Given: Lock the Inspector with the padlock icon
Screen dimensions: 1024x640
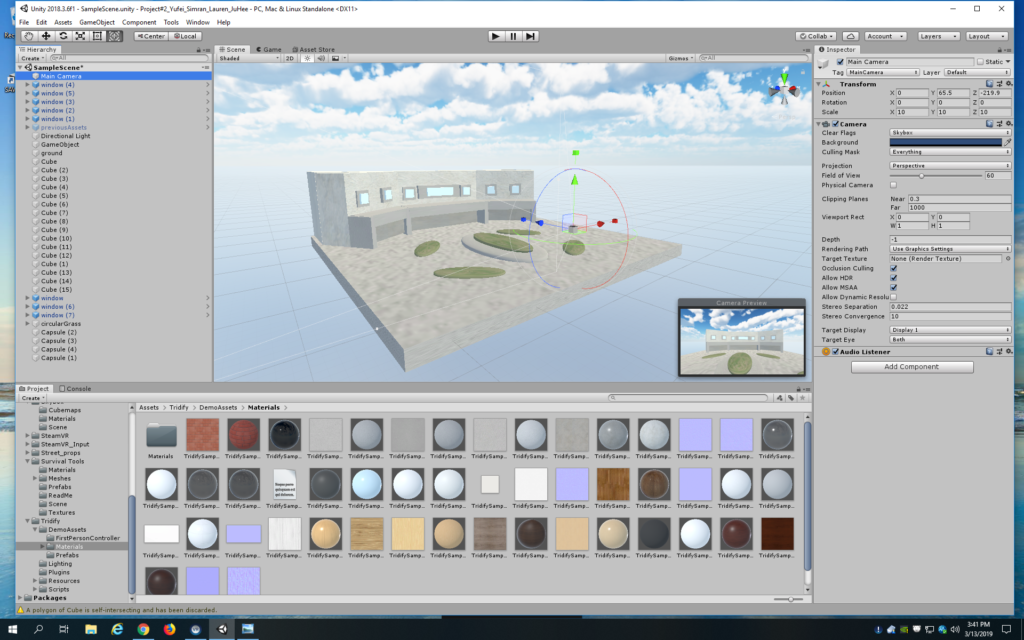Looking at the screenshot, I should [1000, 50].
